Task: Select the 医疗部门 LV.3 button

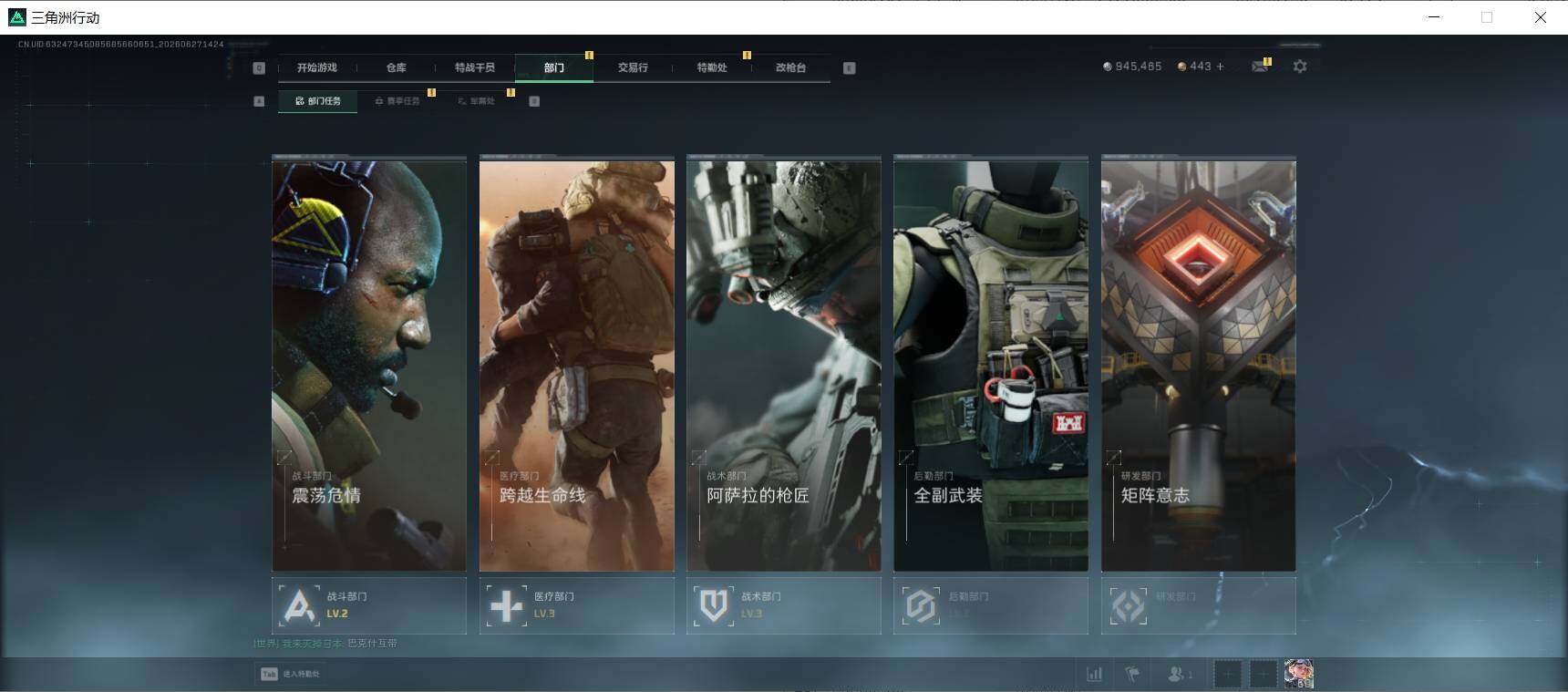Action: click(577, 605)
